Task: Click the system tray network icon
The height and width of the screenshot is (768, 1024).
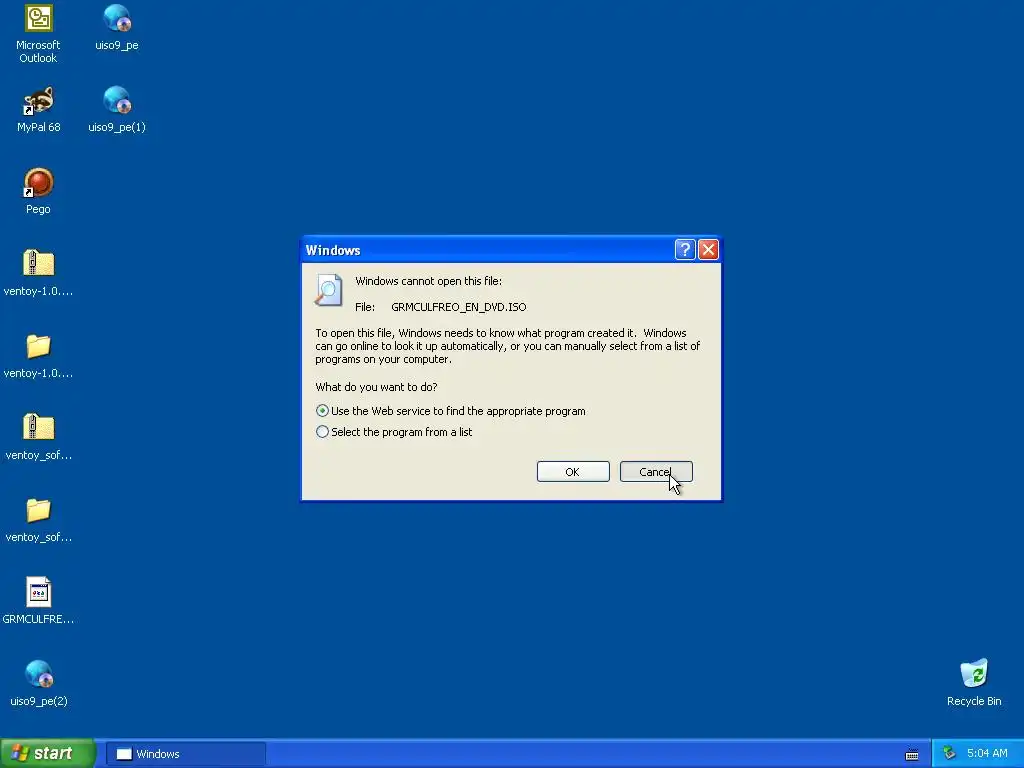Action: pos(950,754)
